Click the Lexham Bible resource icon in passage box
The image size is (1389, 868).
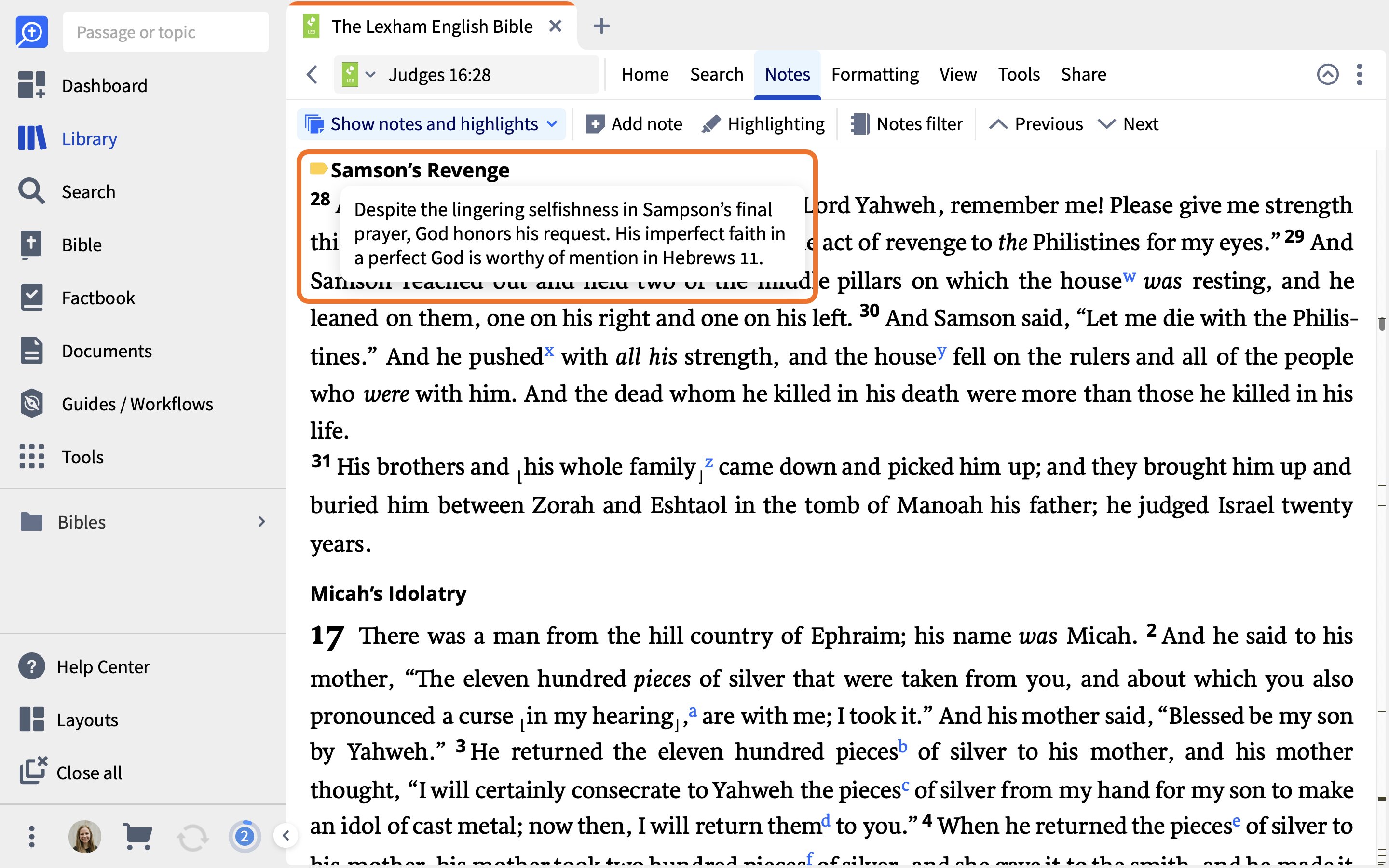point(350,75)
